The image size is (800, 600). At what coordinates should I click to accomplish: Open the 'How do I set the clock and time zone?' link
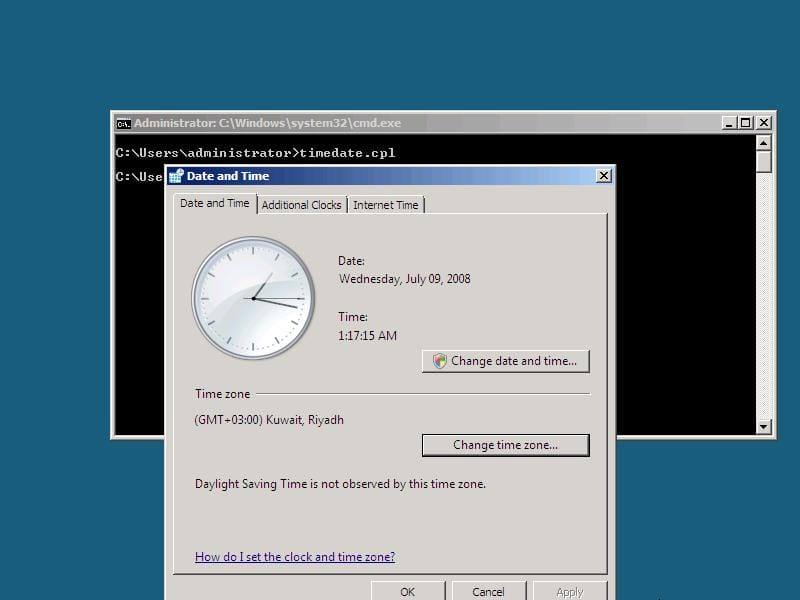[296, 556]
